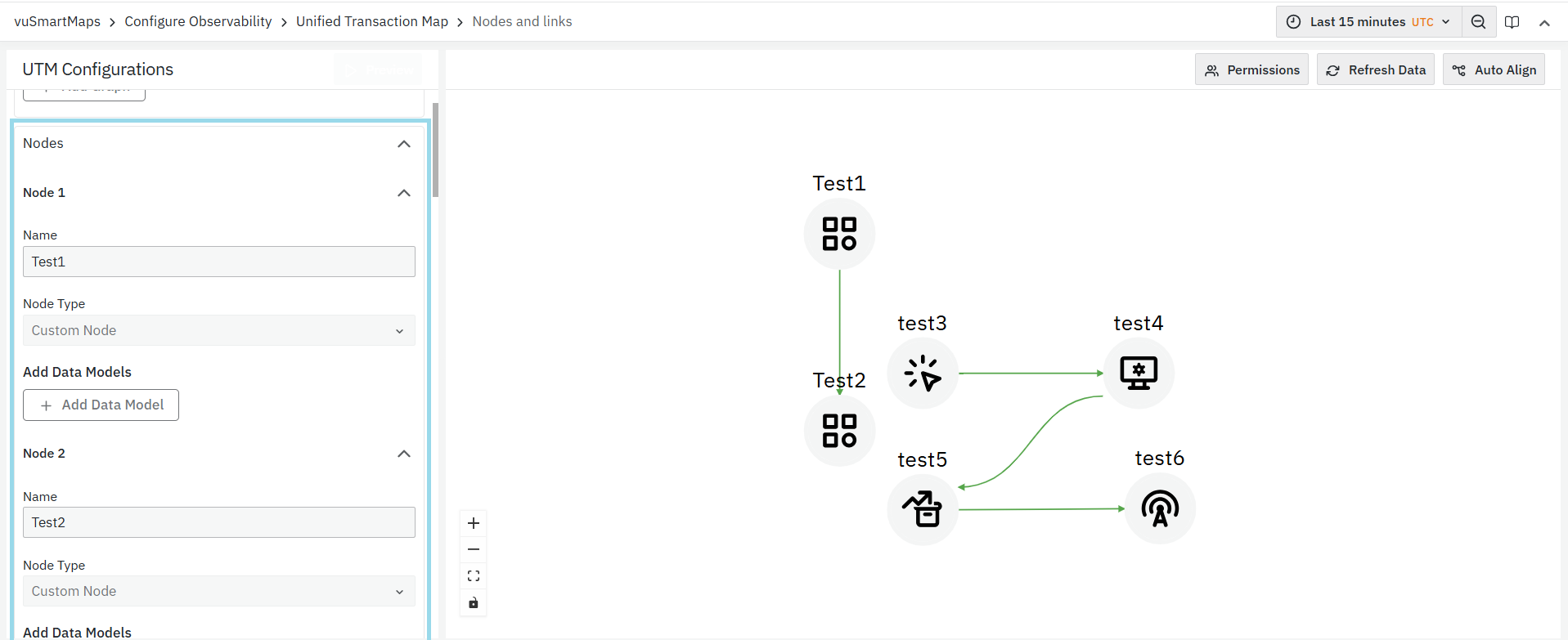
Task: Click the magnifier zoom-out time icon
Action: 1479,22
